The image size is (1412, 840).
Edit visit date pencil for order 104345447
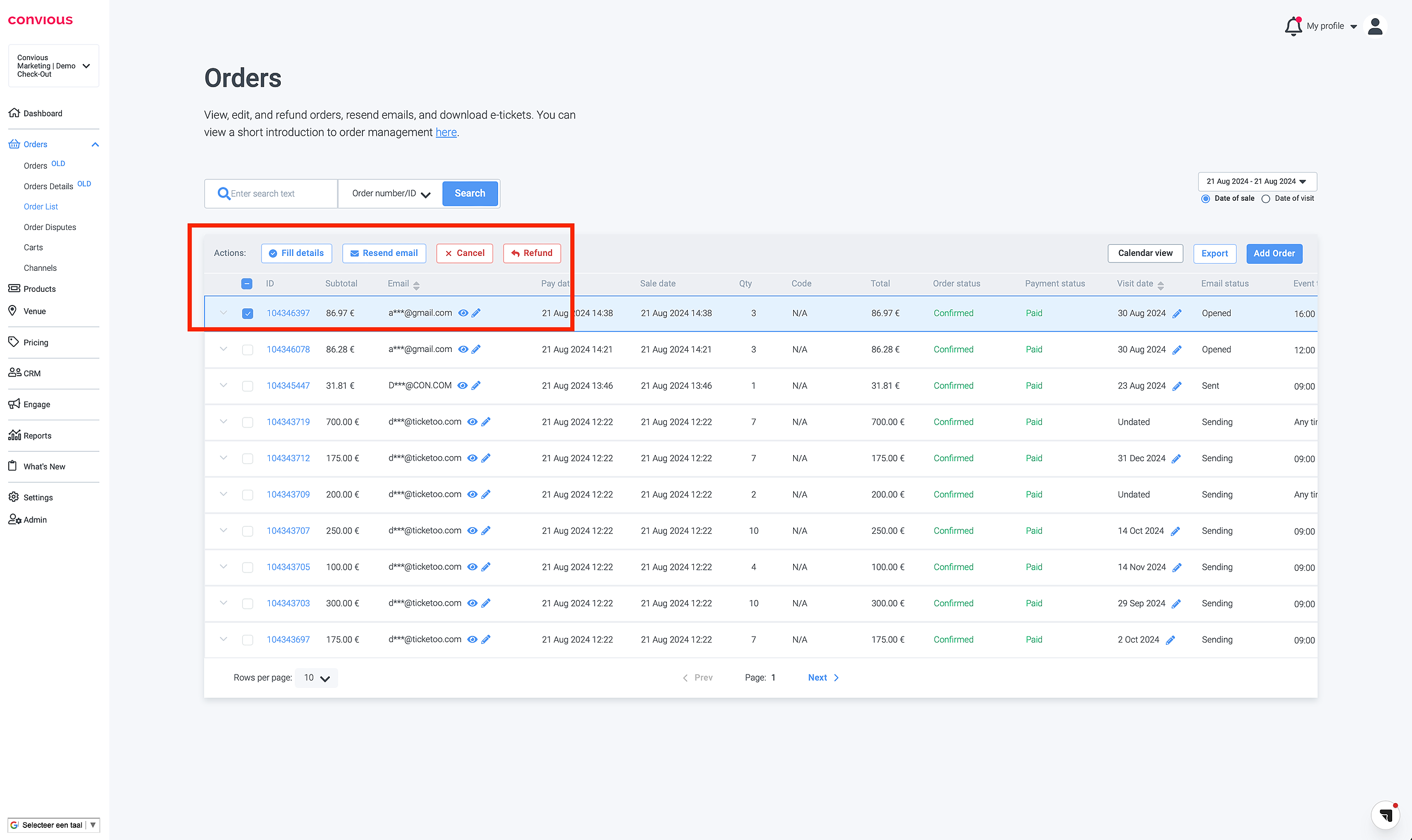tap(1176, 386)
